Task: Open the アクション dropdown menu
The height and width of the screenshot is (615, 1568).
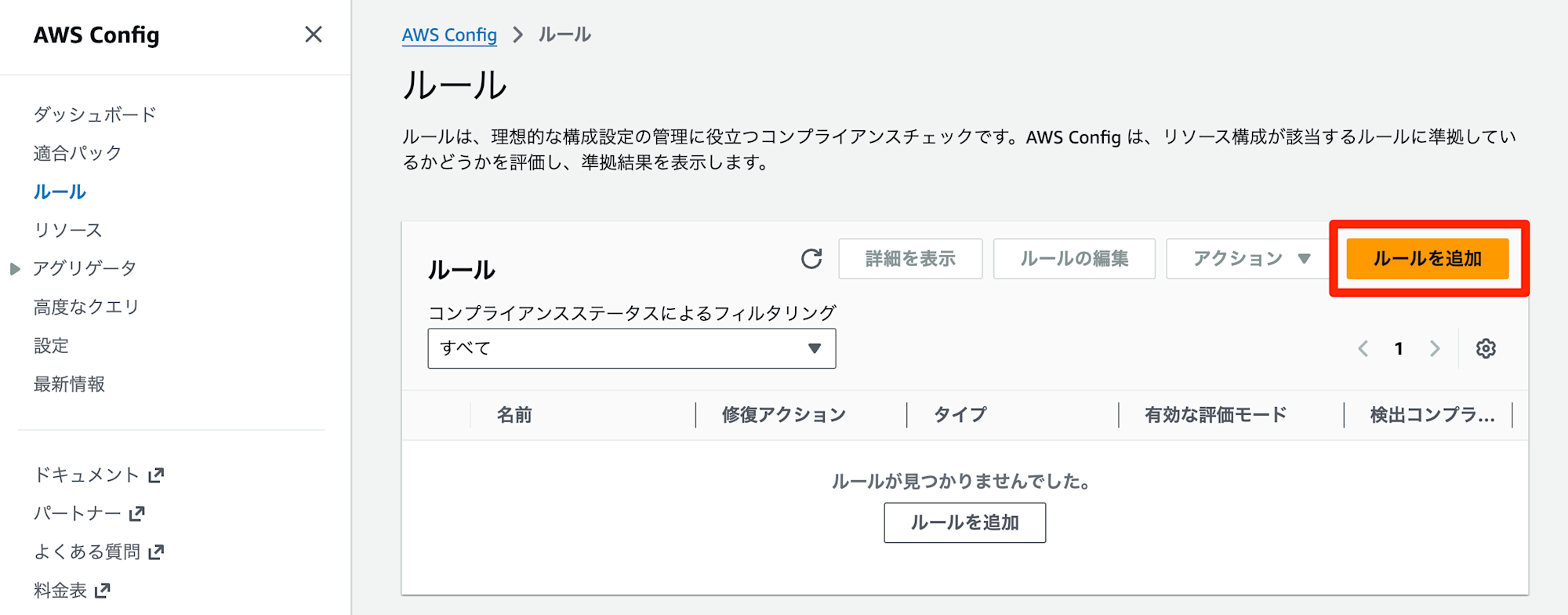Action: click(1250, 259)
